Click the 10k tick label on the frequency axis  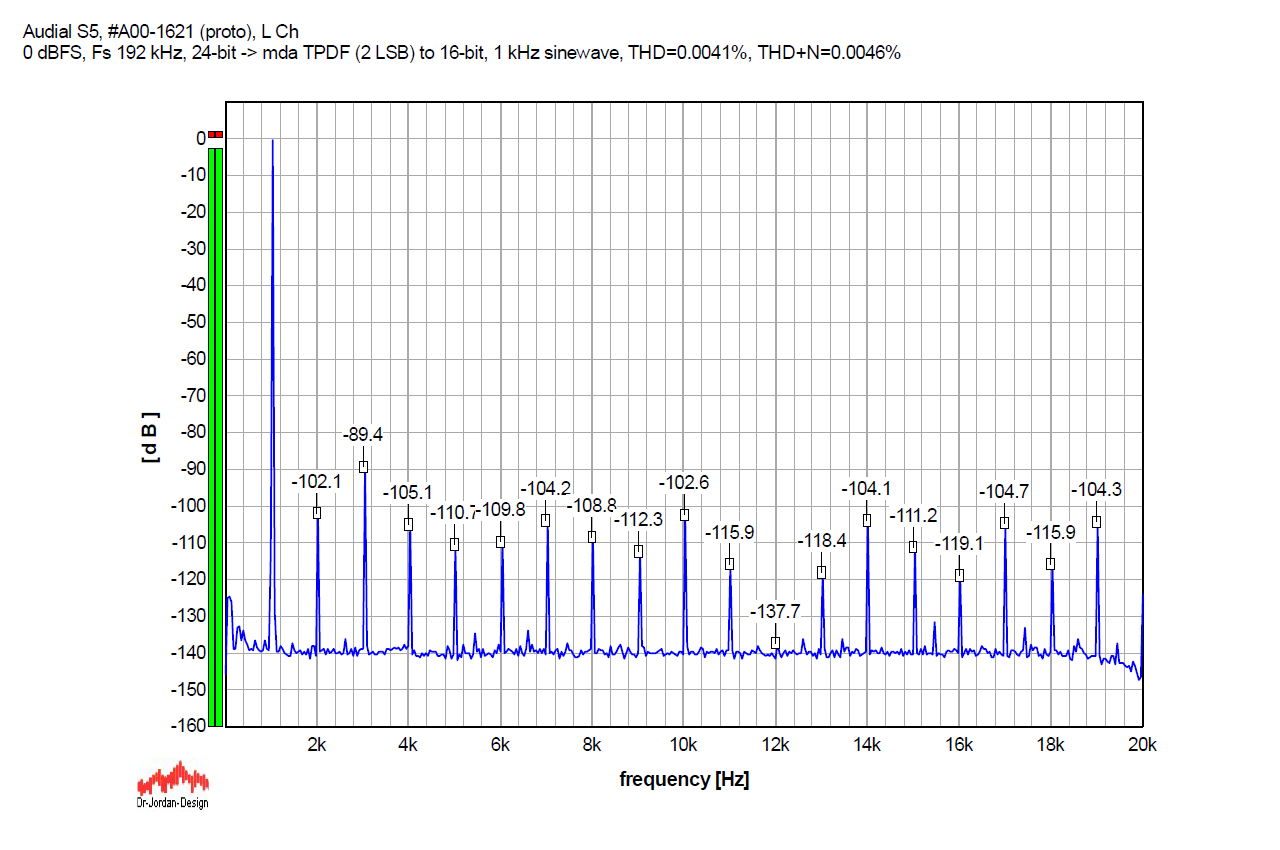[684, 745]
